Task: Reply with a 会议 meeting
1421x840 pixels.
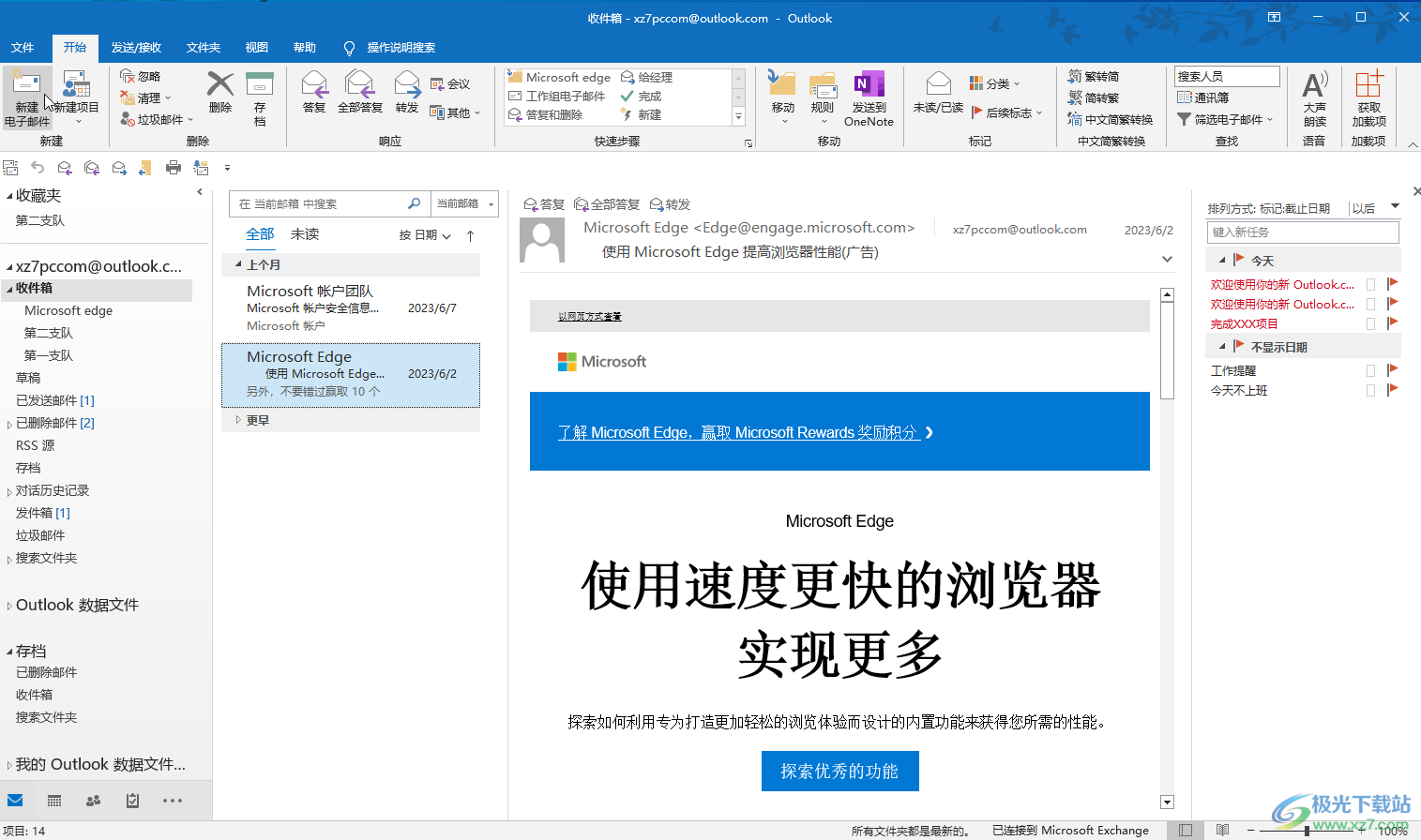Action: pyautogui.click(x=450, y=84)
